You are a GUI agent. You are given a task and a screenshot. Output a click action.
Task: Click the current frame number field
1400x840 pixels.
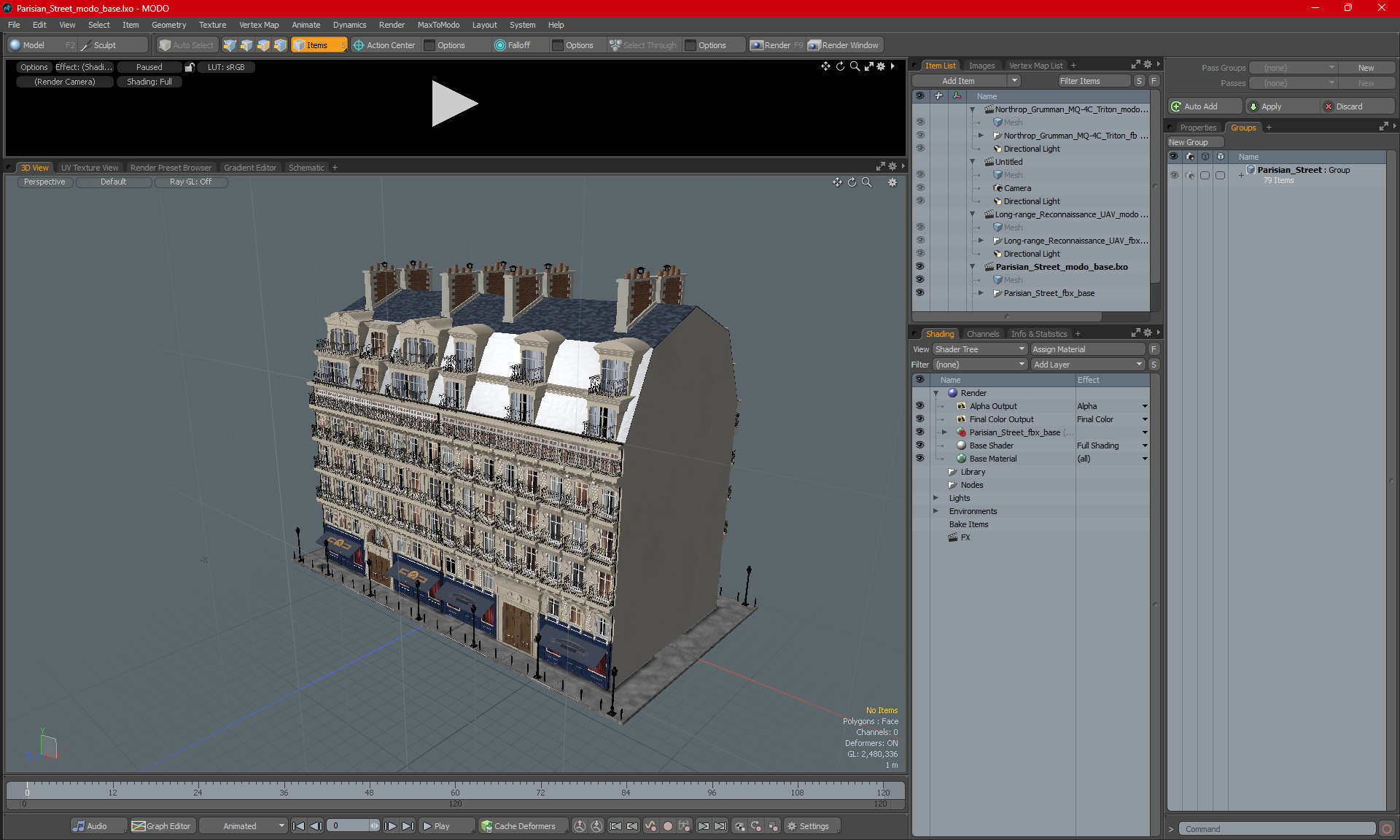[349, 826]
